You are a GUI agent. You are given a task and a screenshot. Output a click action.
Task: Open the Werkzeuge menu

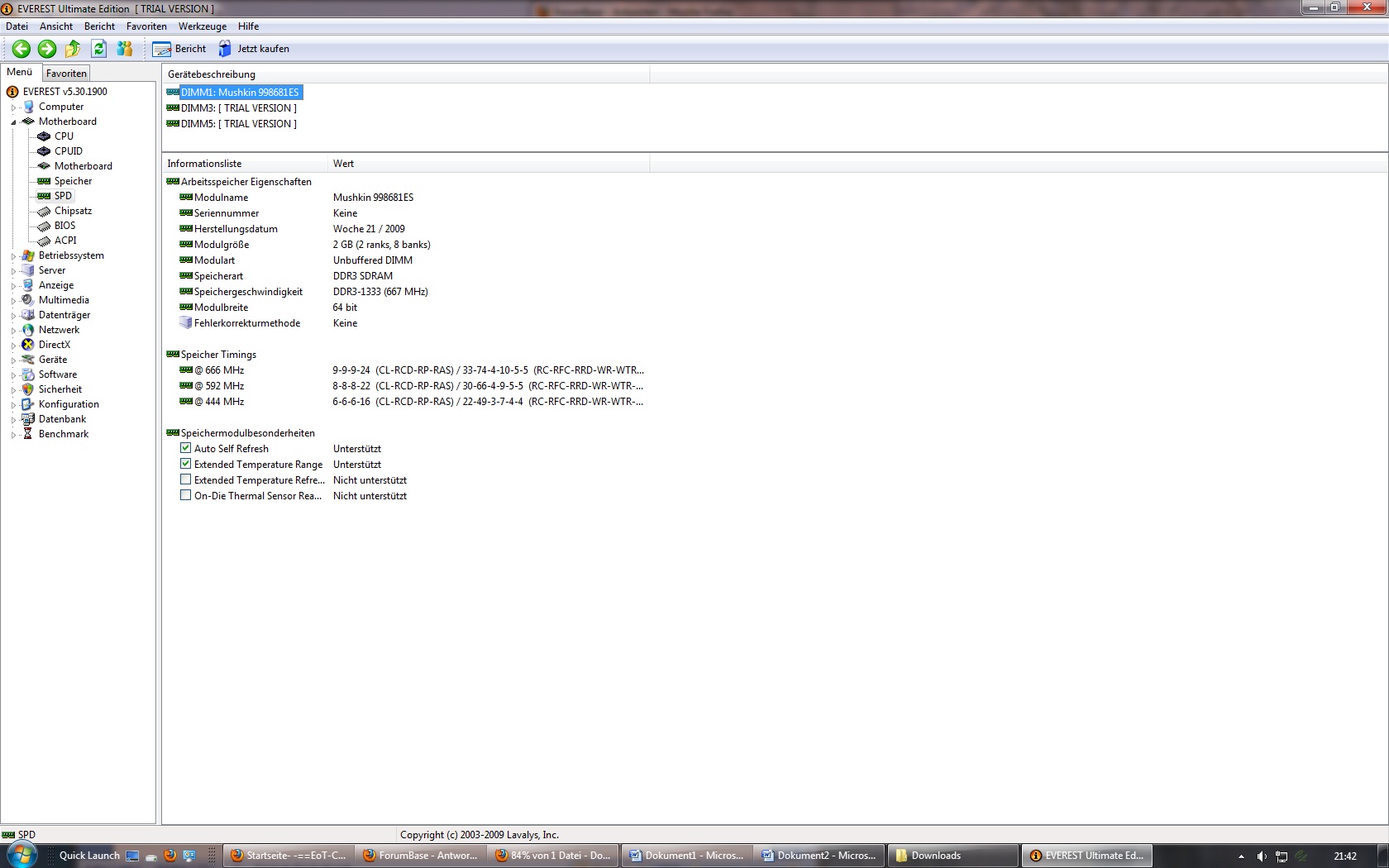pos(203,26)
